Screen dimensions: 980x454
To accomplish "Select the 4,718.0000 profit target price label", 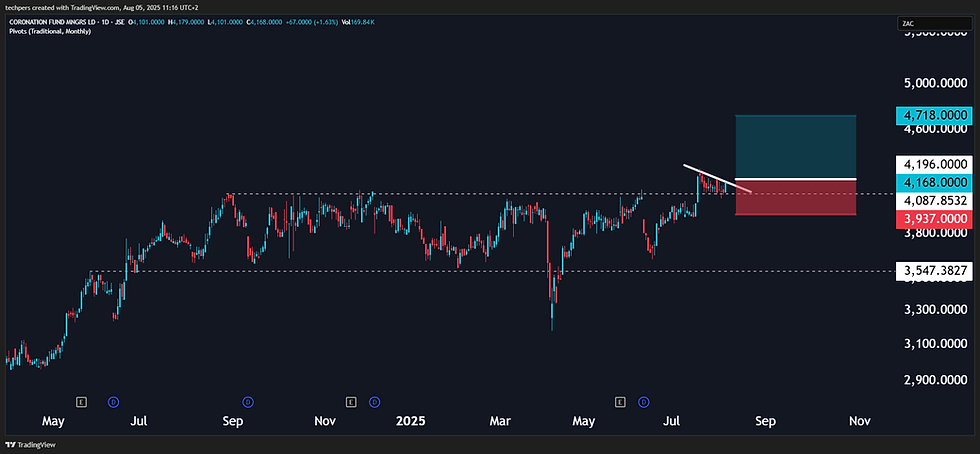I will tap(934, 116).
